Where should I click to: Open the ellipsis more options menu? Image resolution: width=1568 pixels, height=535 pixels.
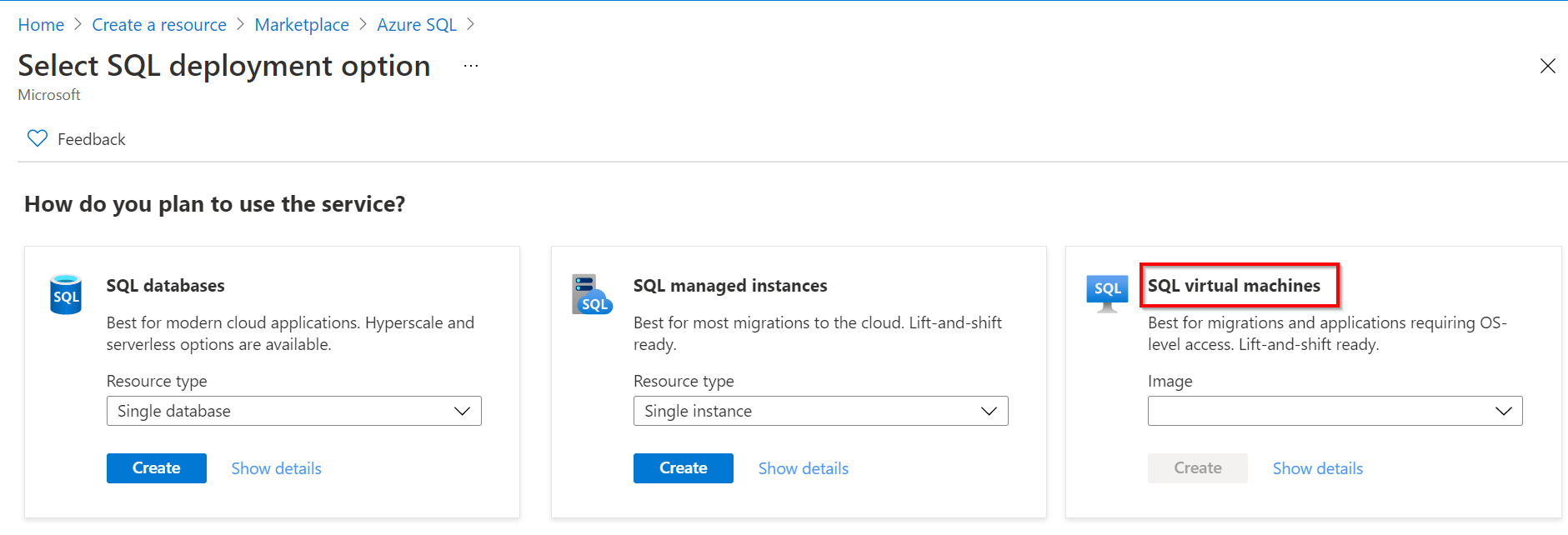pos(471,66)
